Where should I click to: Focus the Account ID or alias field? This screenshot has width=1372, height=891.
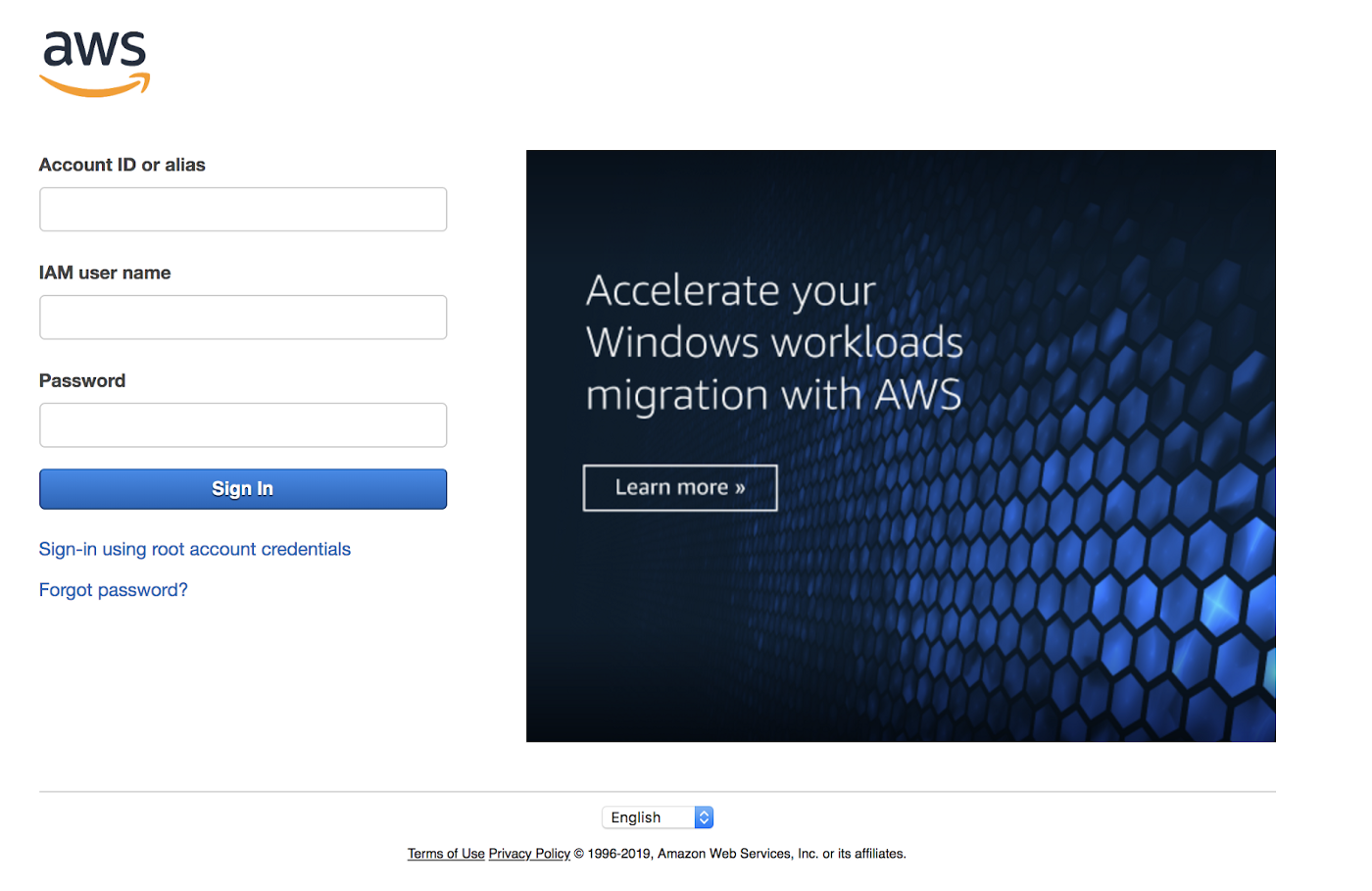(243, 210)
